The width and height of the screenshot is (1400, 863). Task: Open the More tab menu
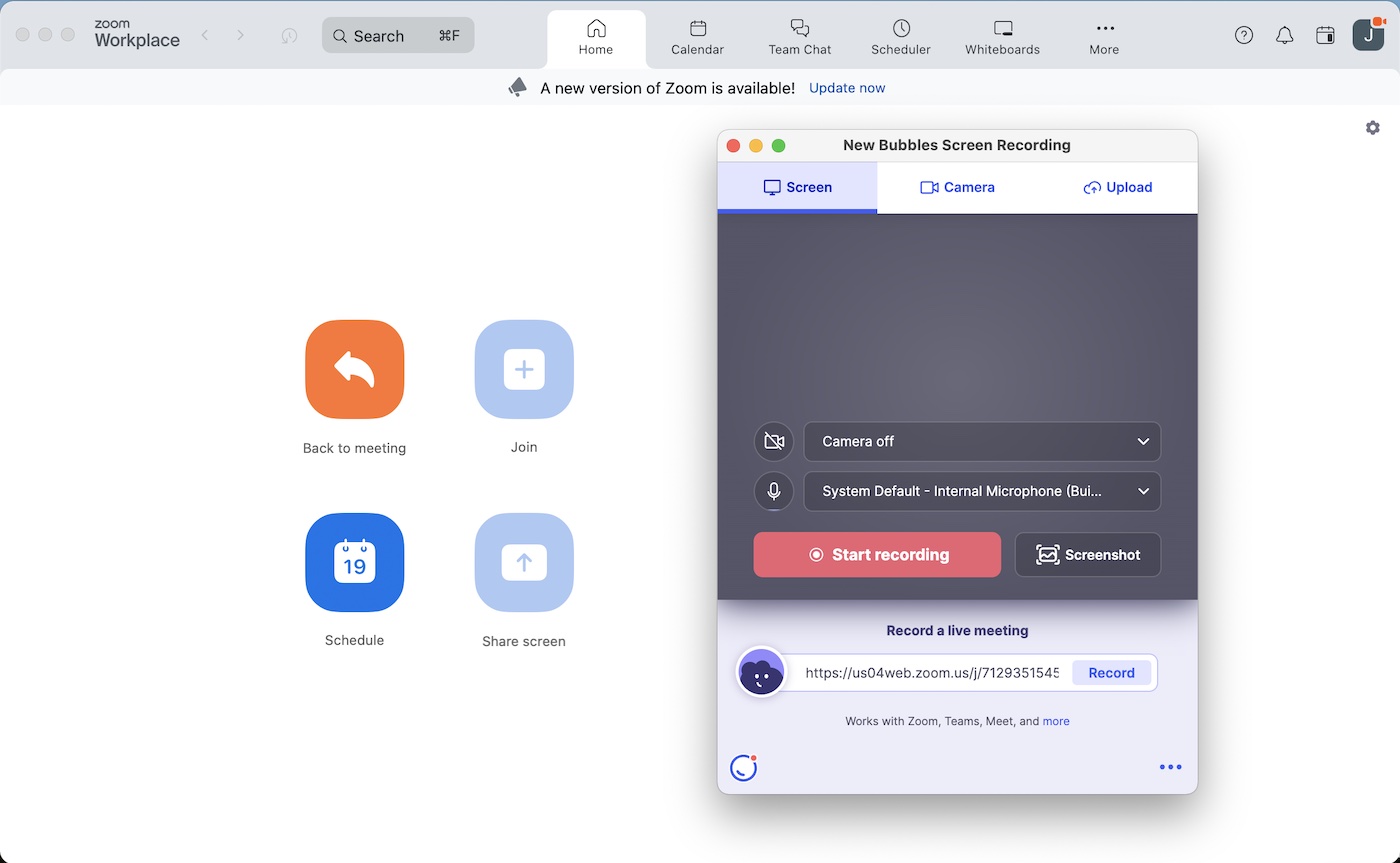pos(1104,38)
